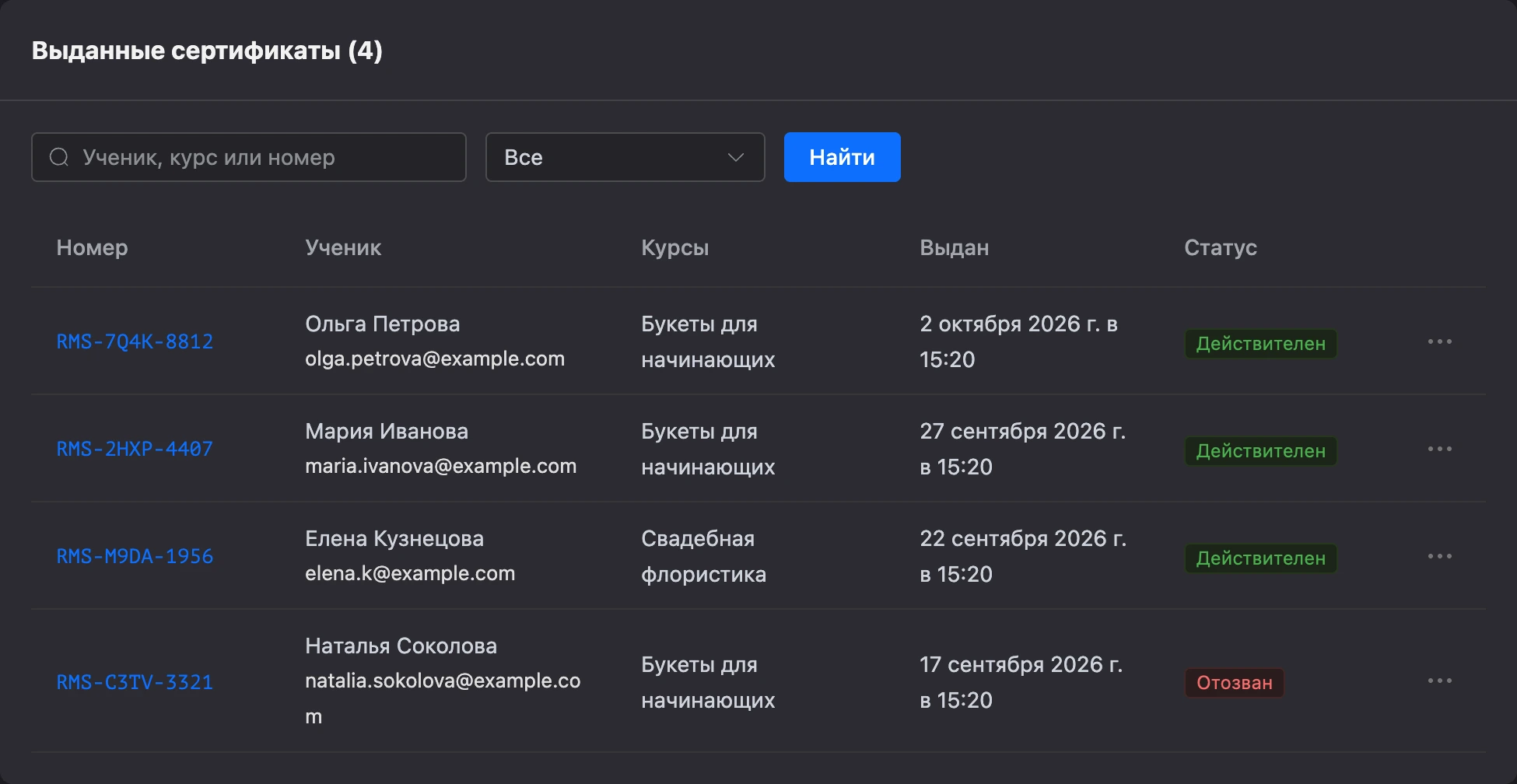The width and height of the screenshot is (1517, 784).
Task: Expand the Все status filter dropdown
Action: (625, 157)
